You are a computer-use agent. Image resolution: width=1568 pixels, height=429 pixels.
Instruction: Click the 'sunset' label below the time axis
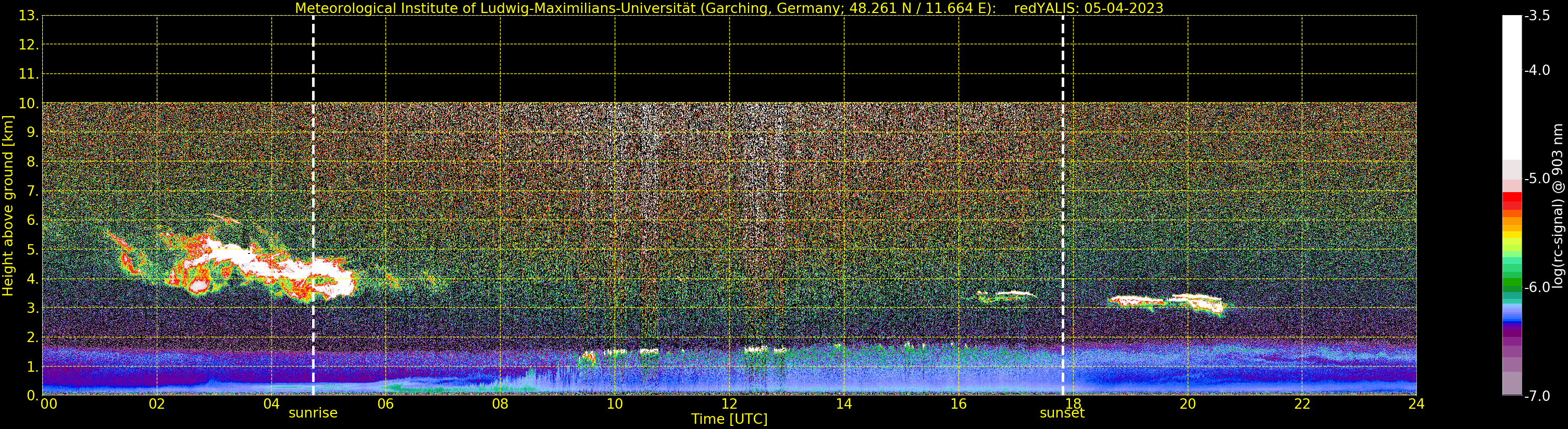pos(1062,413)
